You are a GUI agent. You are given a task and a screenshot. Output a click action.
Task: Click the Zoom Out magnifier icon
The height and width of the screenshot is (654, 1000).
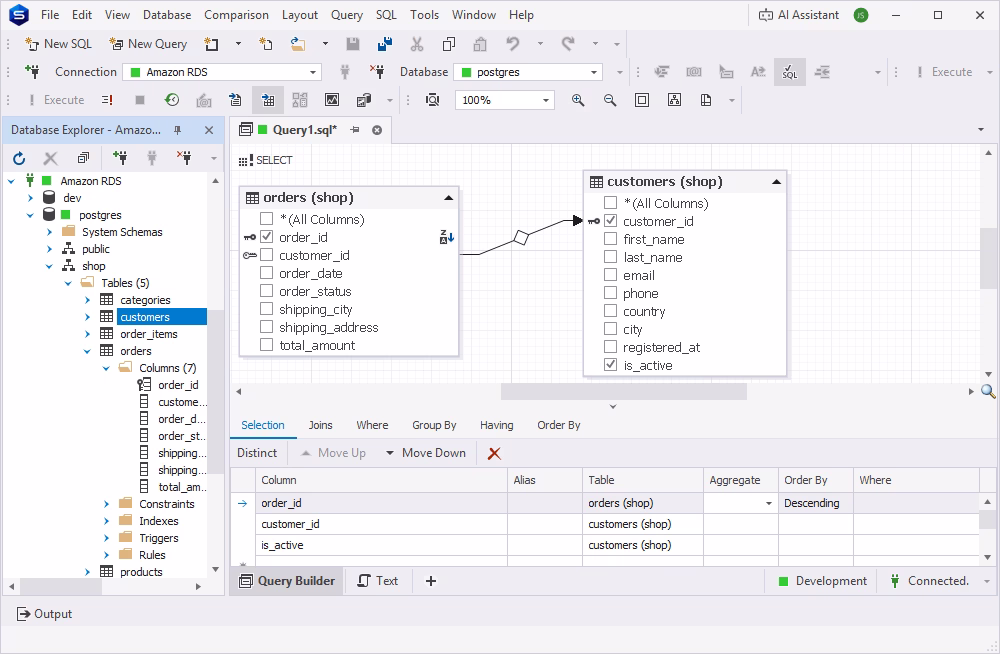[610, 100]
